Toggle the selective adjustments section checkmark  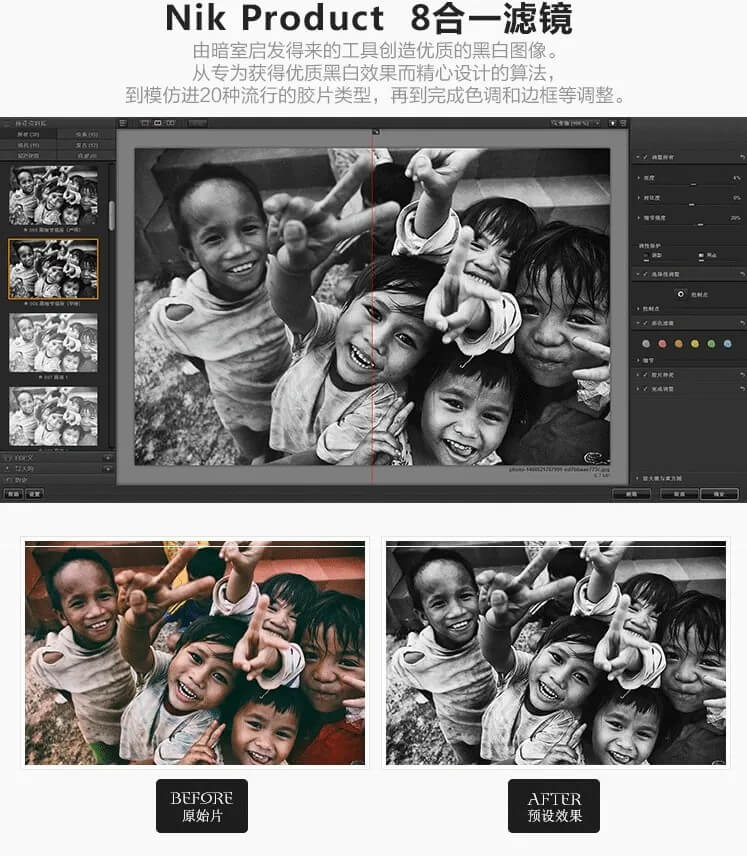pos(645,274)
